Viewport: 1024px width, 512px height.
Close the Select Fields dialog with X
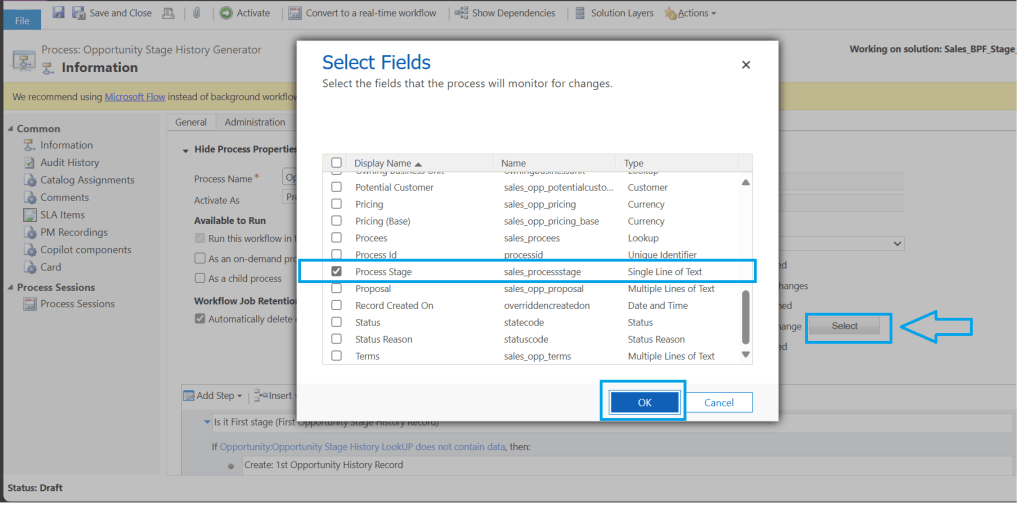point(745,65)
